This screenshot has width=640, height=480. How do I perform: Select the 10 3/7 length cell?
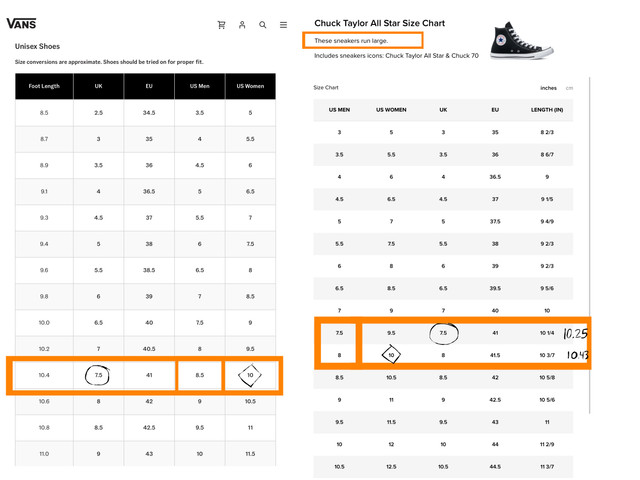tap(547, 355)
